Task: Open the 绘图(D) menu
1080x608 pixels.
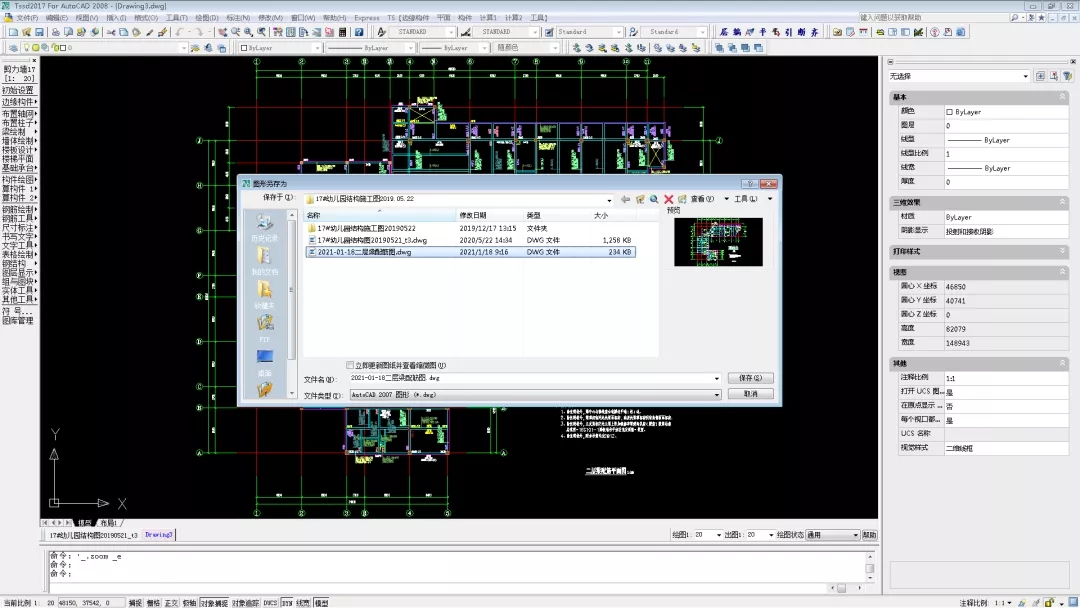Action: click(x=206, y=18)
